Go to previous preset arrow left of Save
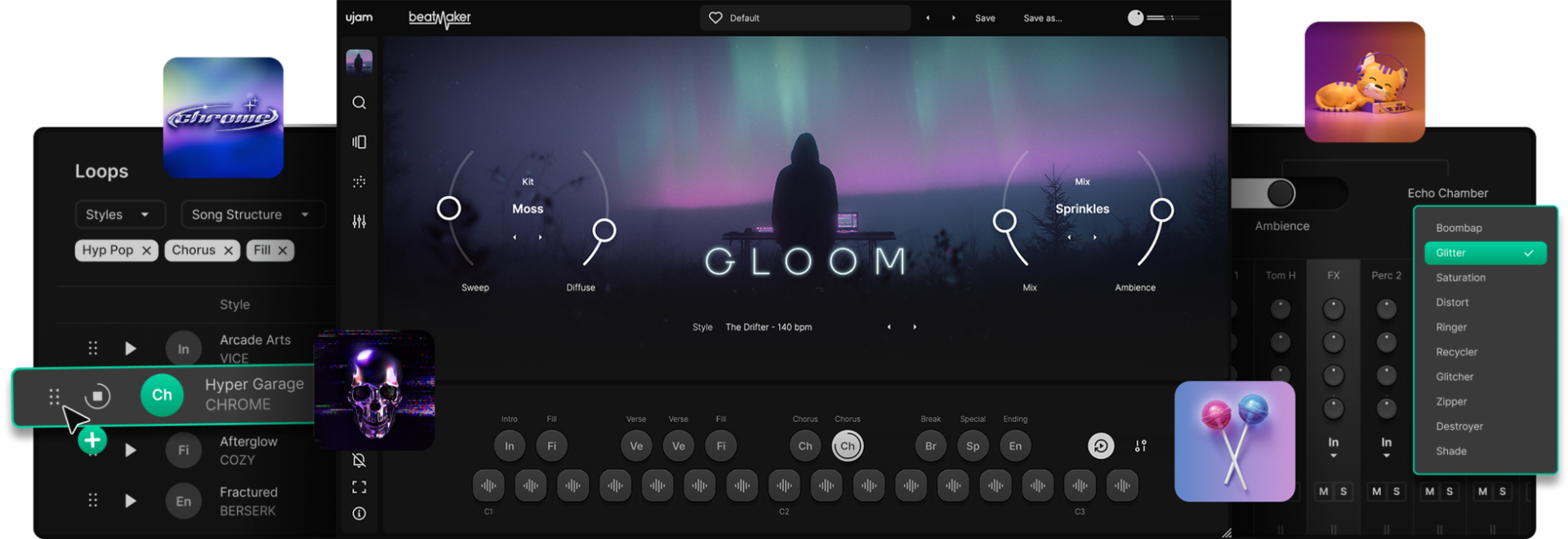The image size is (1568, 539). coord(928,18)
